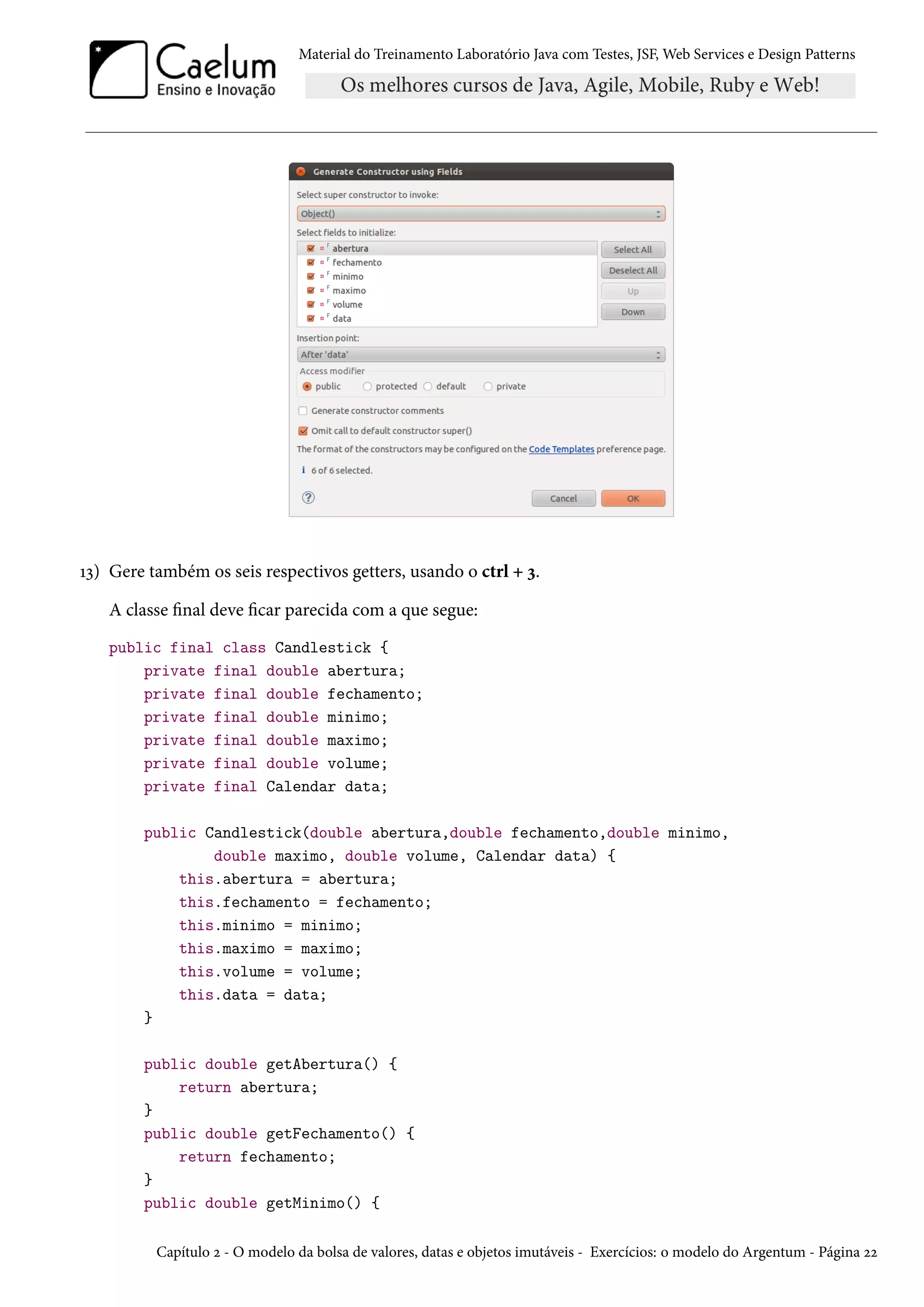This screenshot has width=924, height=1307.
Task: Select the maximo row in fields list
Action: pos(447,290)
